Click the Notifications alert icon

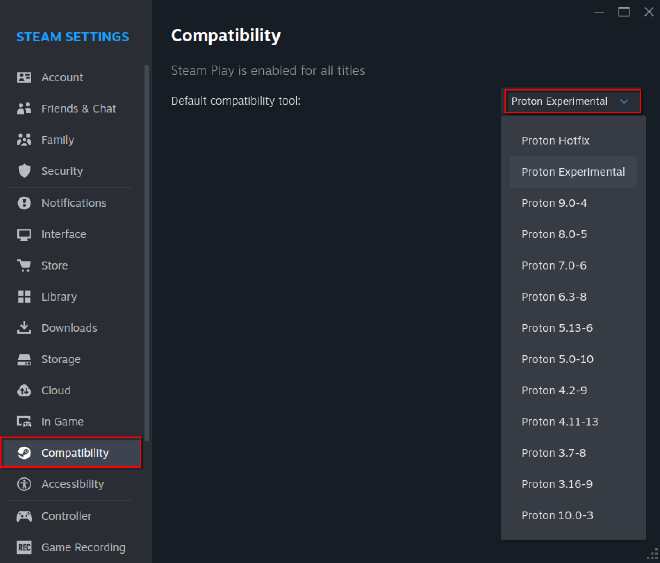click(24, 203)
